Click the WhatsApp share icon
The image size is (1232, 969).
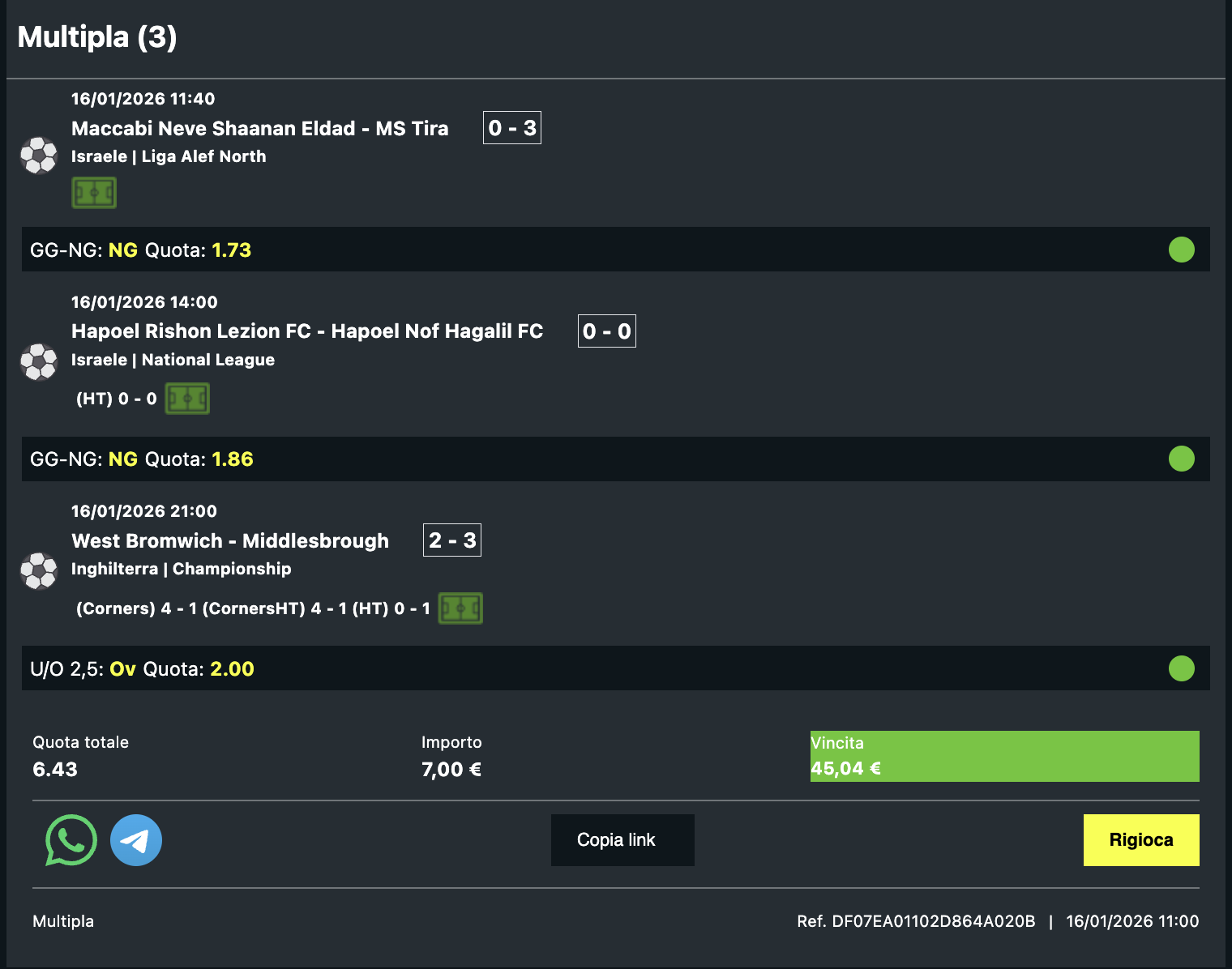71,840
